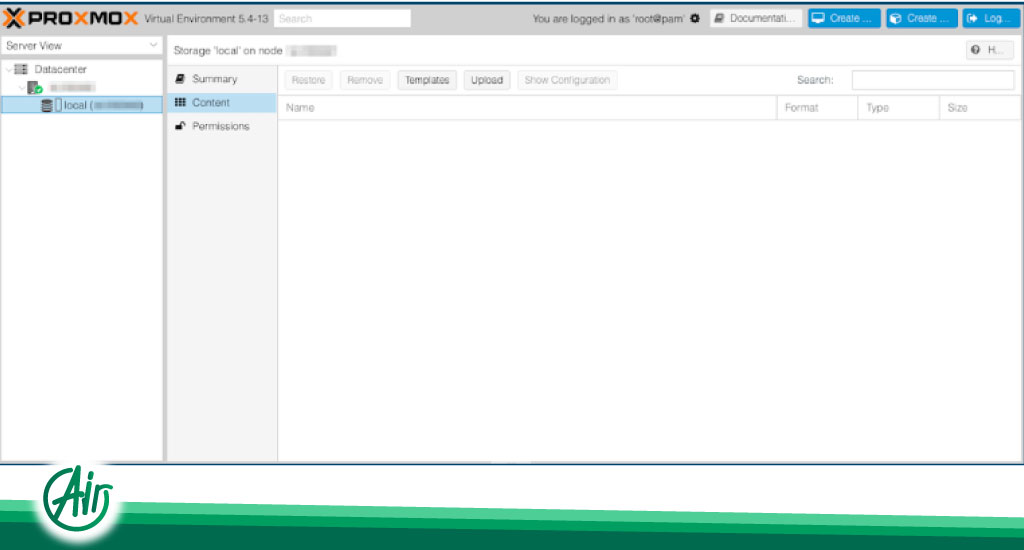Viewport: 1024px width, 550px height.
Task: Click the Restore button
Action: tap(308, 80)
